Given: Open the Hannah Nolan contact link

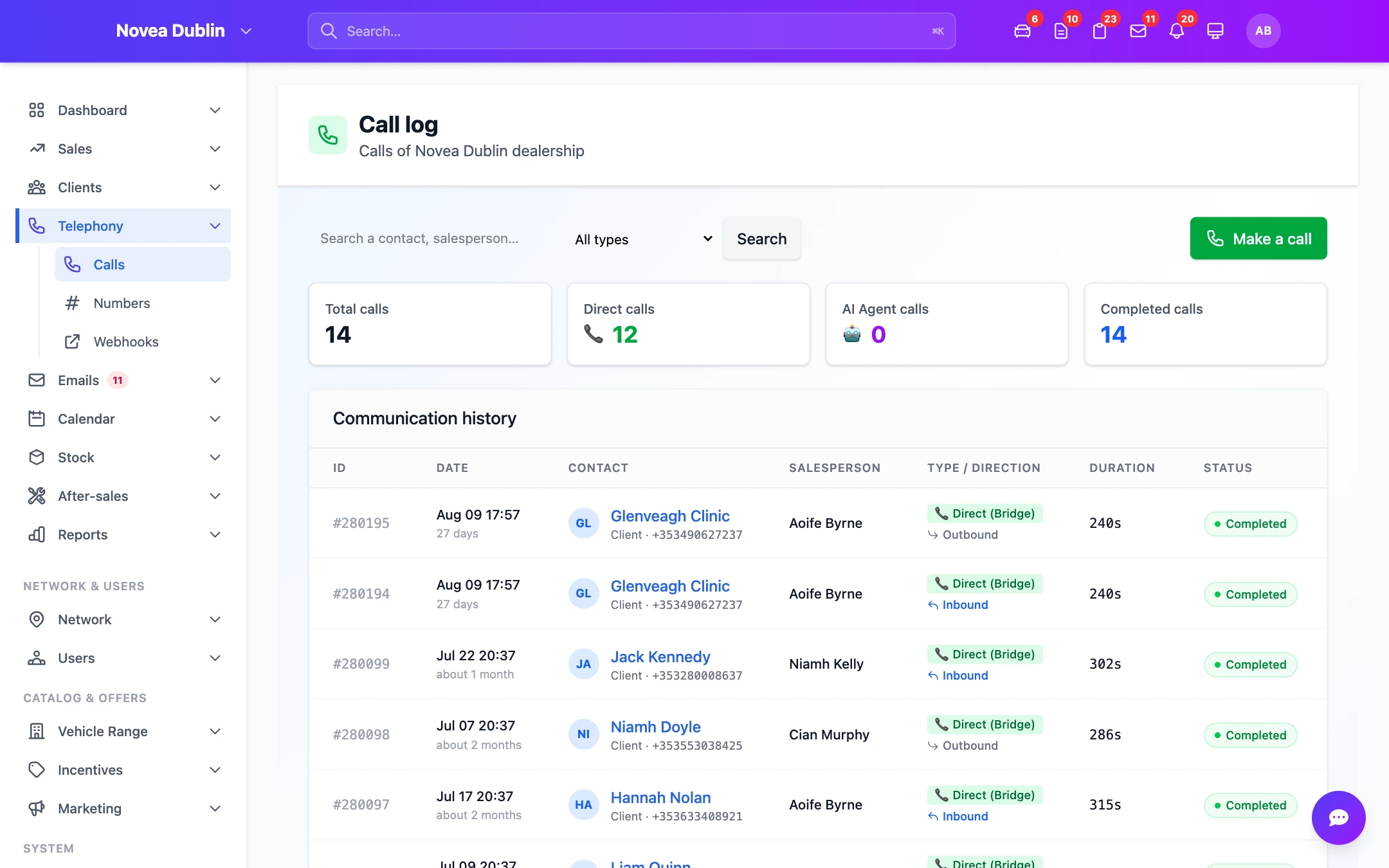Looking at the screenshot, I should [660, 797].
